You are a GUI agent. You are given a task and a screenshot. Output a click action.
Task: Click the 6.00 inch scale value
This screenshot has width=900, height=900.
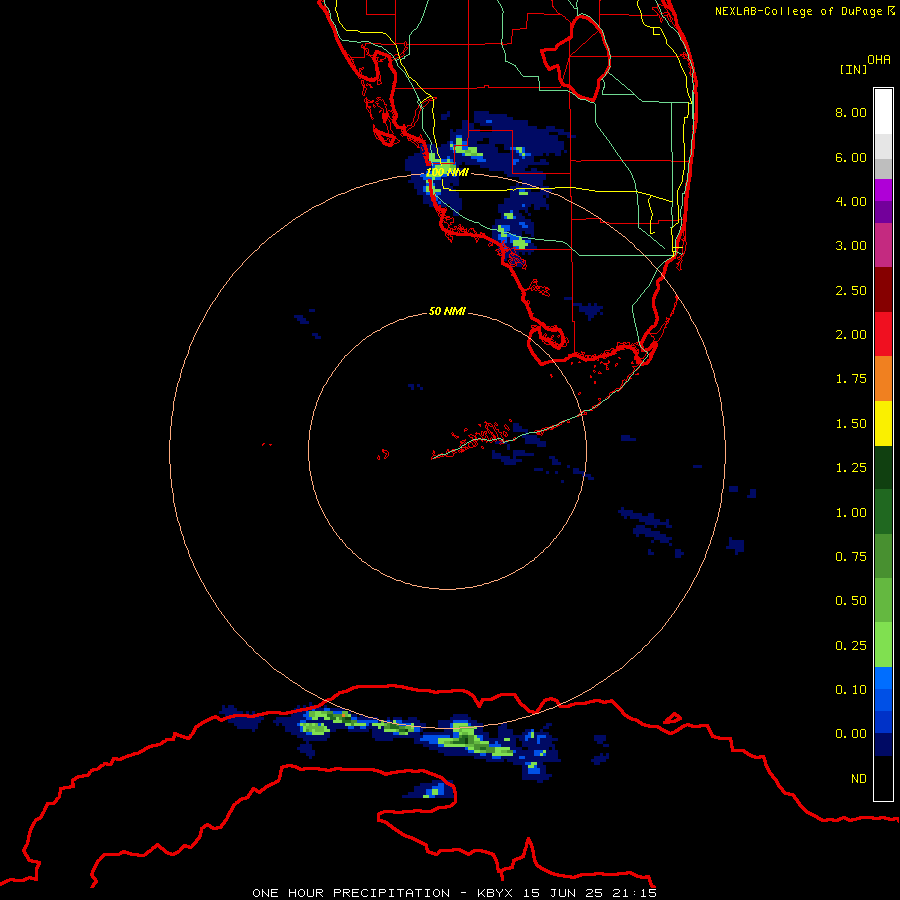(851, 157)
